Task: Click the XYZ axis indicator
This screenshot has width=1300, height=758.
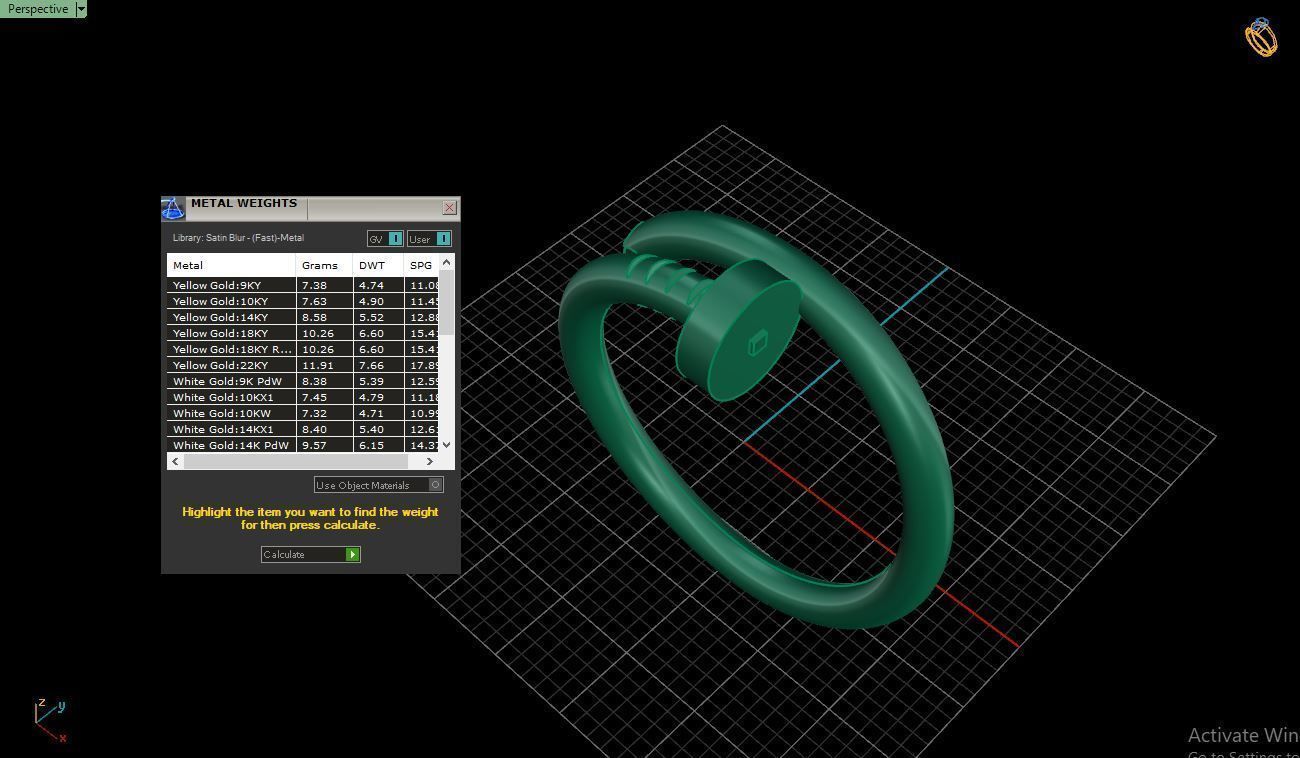Action: [x=50, y=720]
